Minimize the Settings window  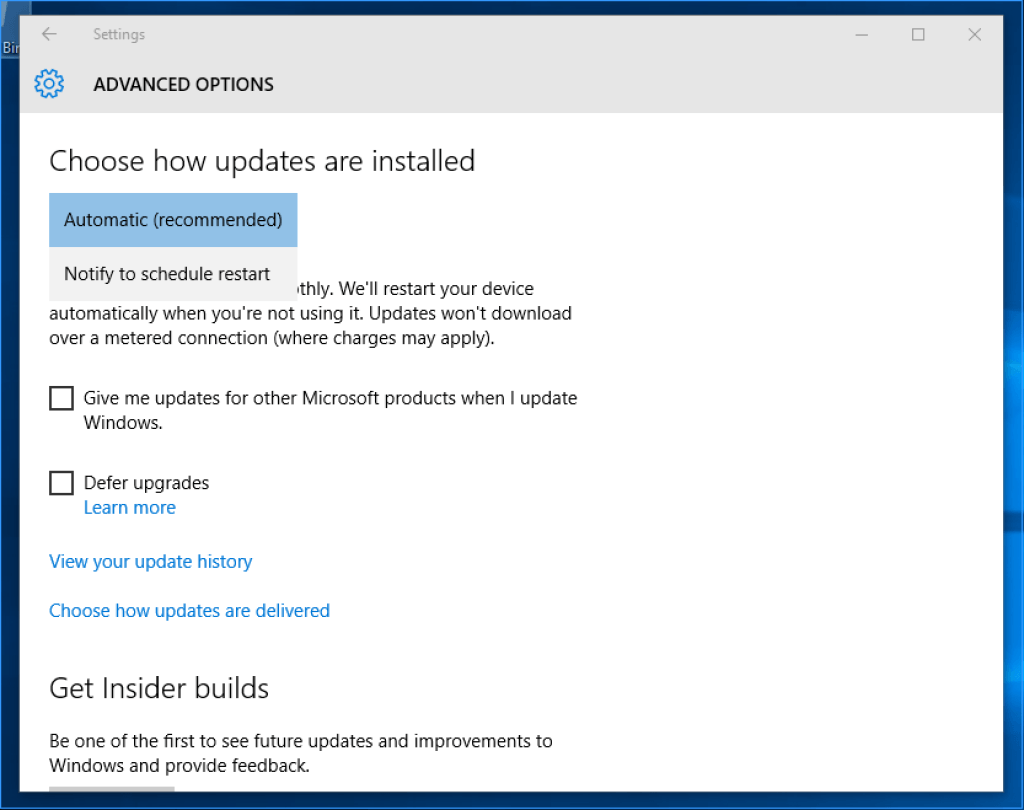coord(862,34)
